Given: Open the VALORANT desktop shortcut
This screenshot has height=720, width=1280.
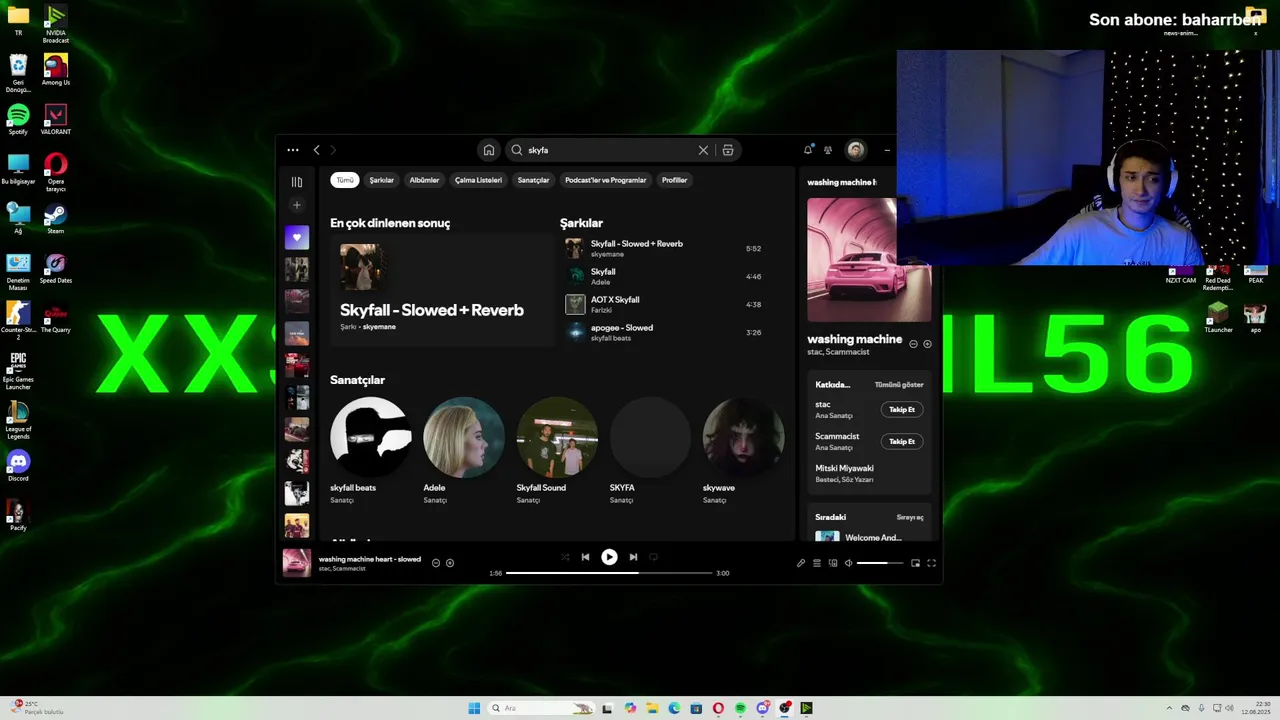Looking at the screenshot, I should click(x=56, y=120).
